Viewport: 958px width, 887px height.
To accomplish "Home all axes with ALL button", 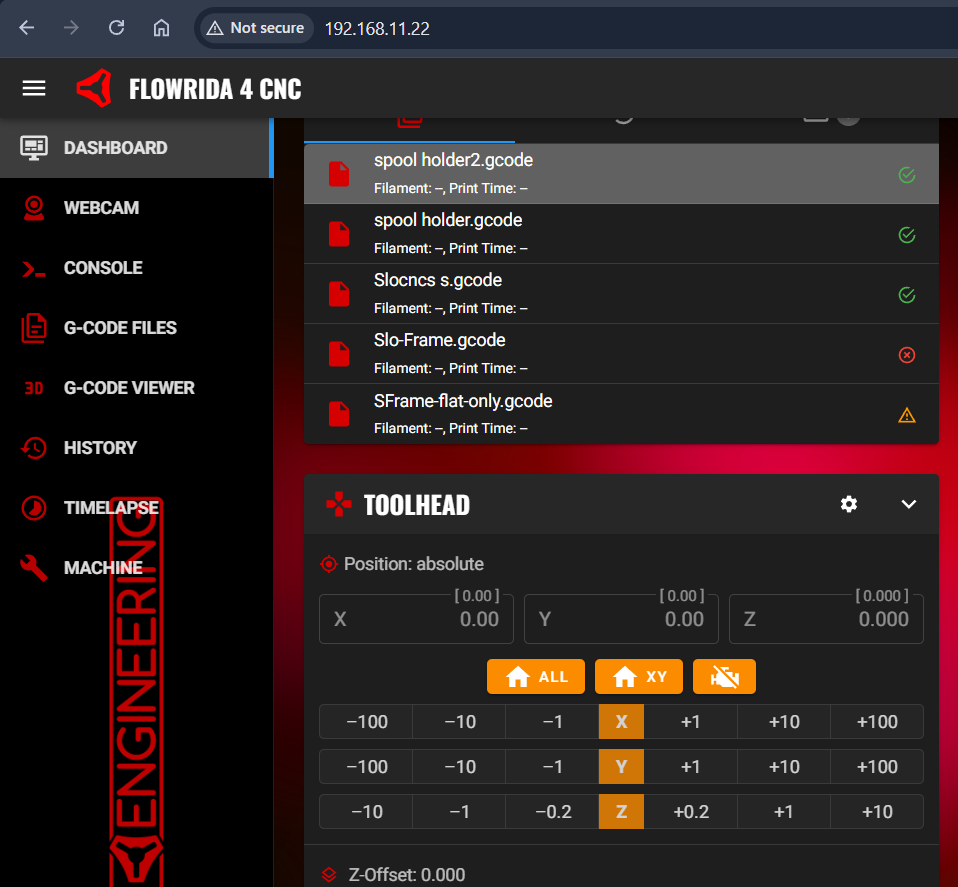I will pos(537,677).
